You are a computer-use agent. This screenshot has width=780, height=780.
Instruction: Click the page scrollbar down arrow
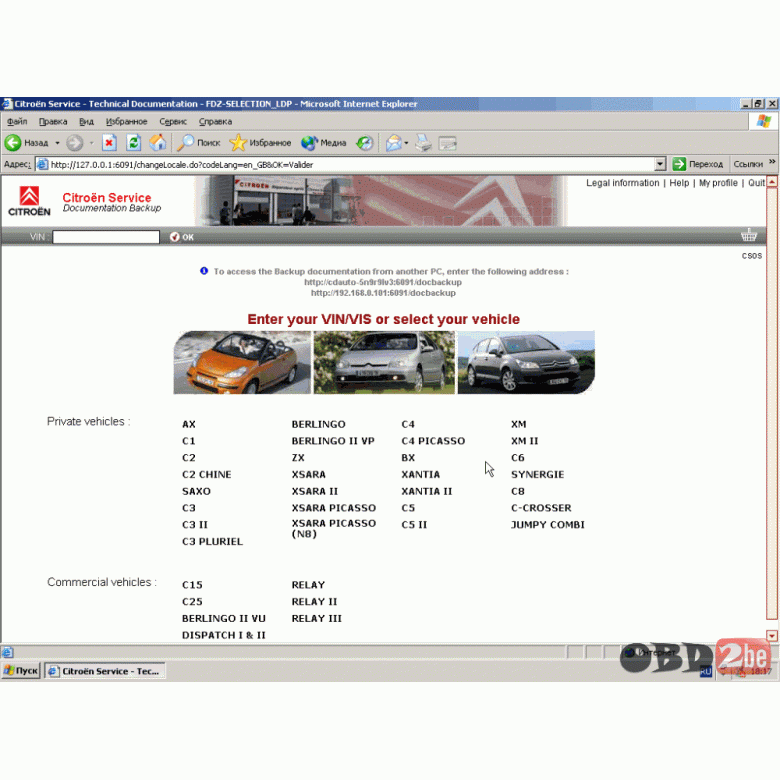tap(772, 635)
